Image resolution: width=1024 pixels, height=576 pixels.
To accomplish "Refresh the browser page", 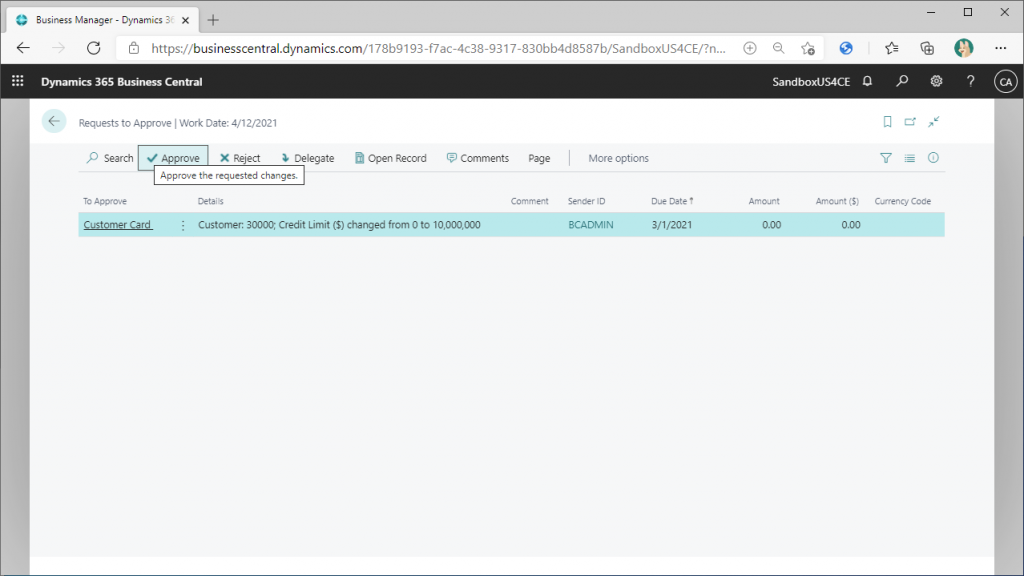I will tap(94, 48).
